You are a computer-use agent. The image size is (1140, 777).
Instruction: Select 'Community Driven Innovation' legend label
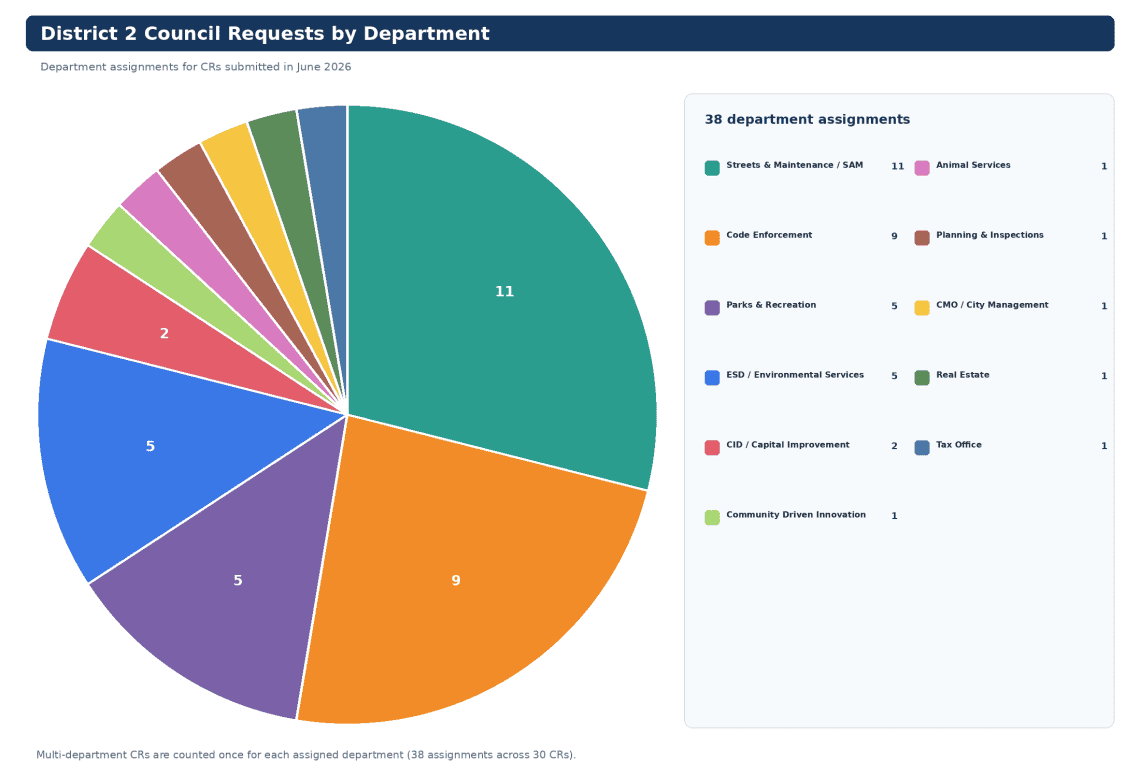coord(796,514)
